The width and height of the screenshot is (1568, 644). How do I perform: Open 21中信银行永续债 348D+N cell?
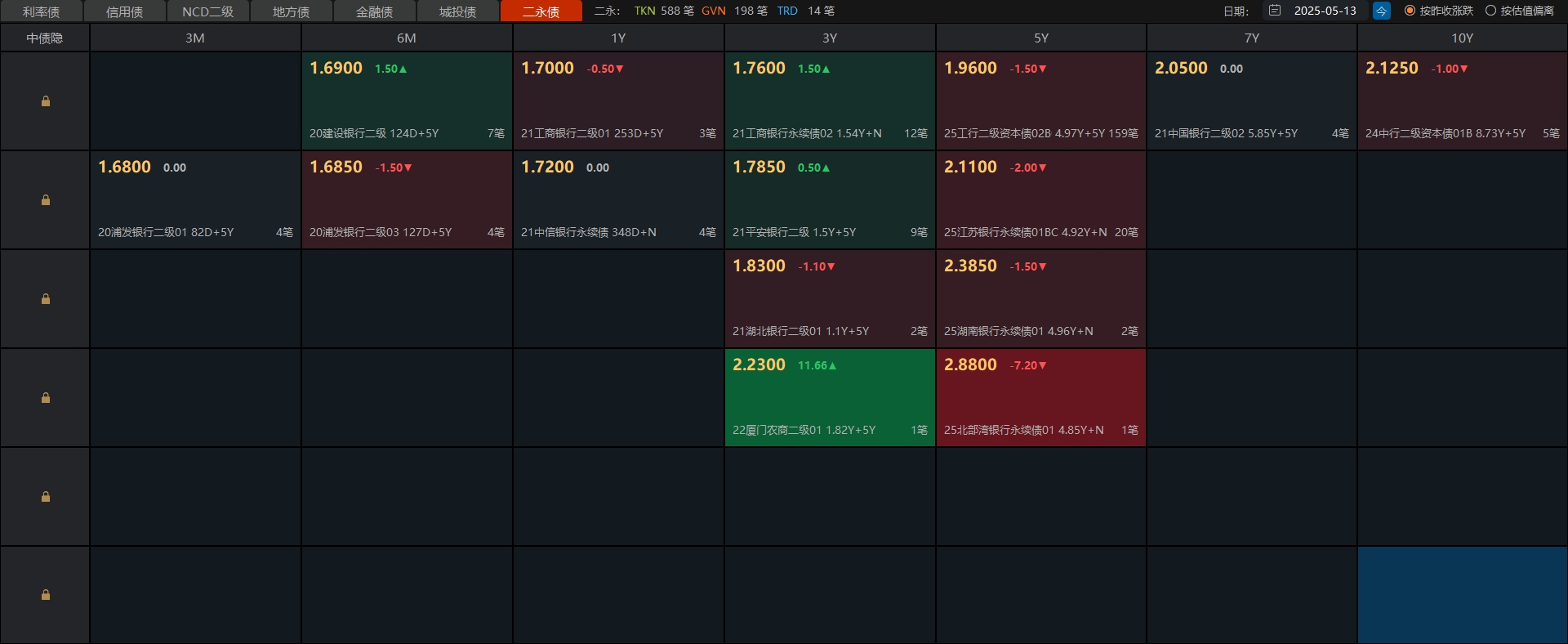(618, 200)
